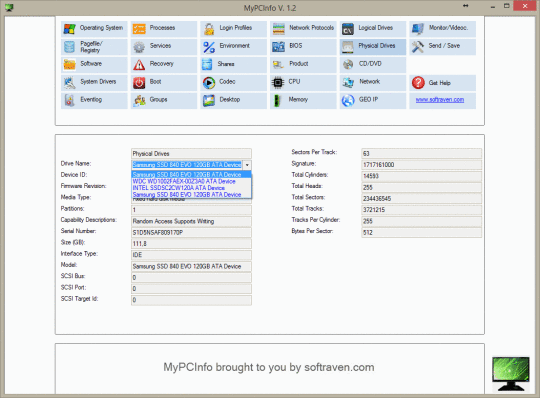Open the Desktop picture icon
Screen dimensions: 540x398
click(x=209, y=101)
